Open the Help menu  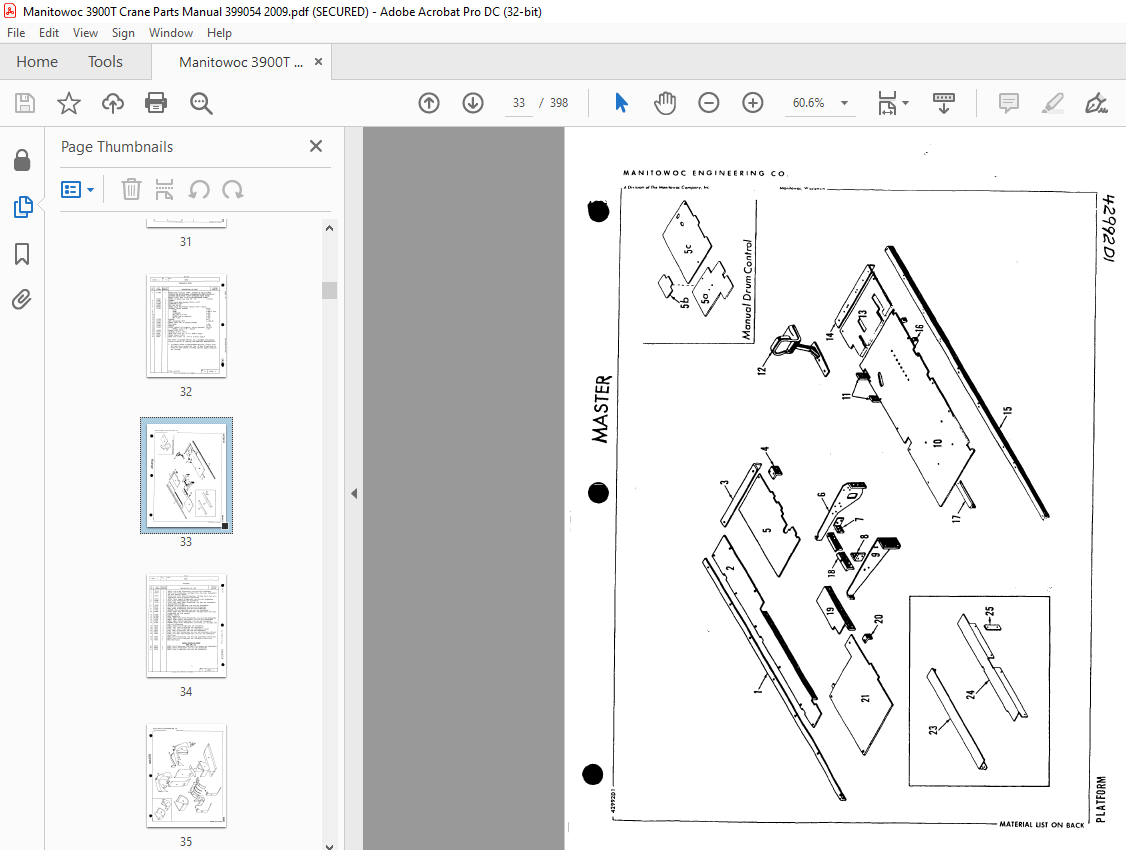pyautogui.click(x=219, y=33)
